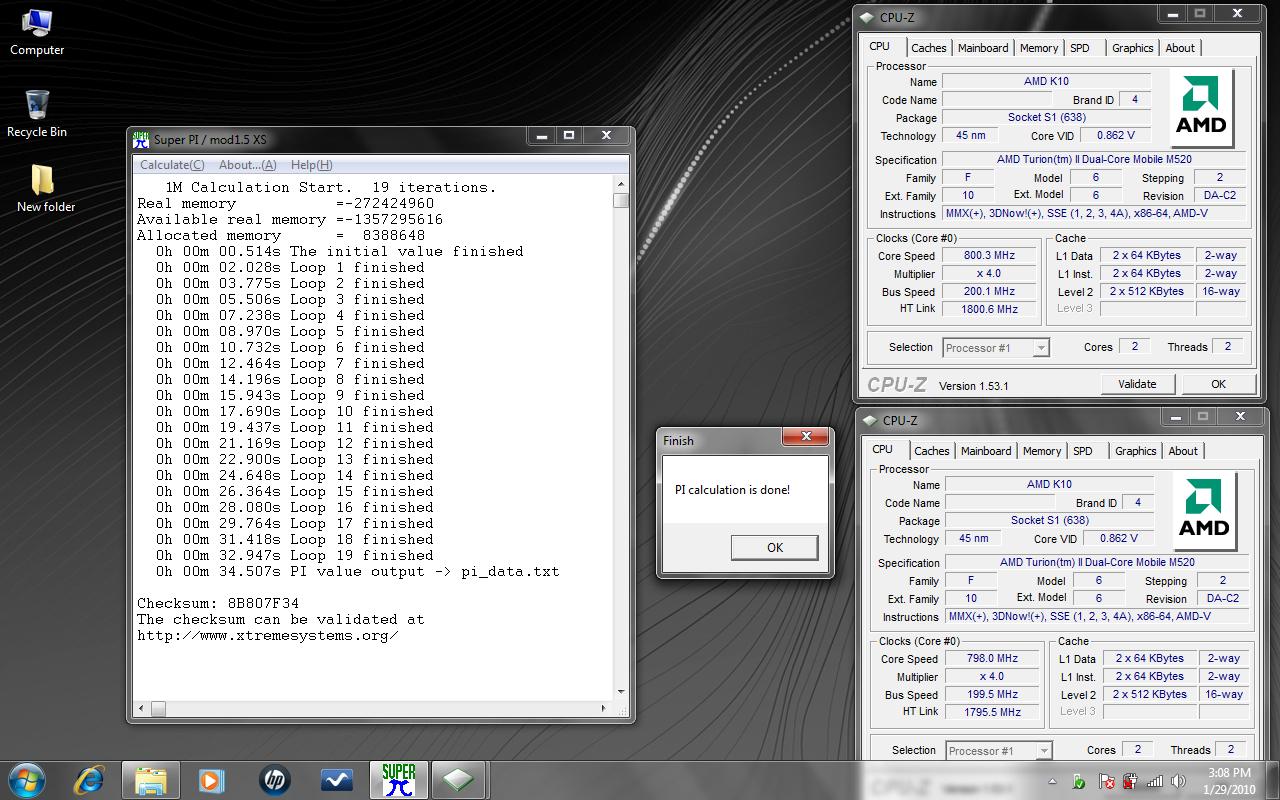Click Bus Speed value 199.5 MHz
1280x800 pixels.
click(x=992, y=695)
